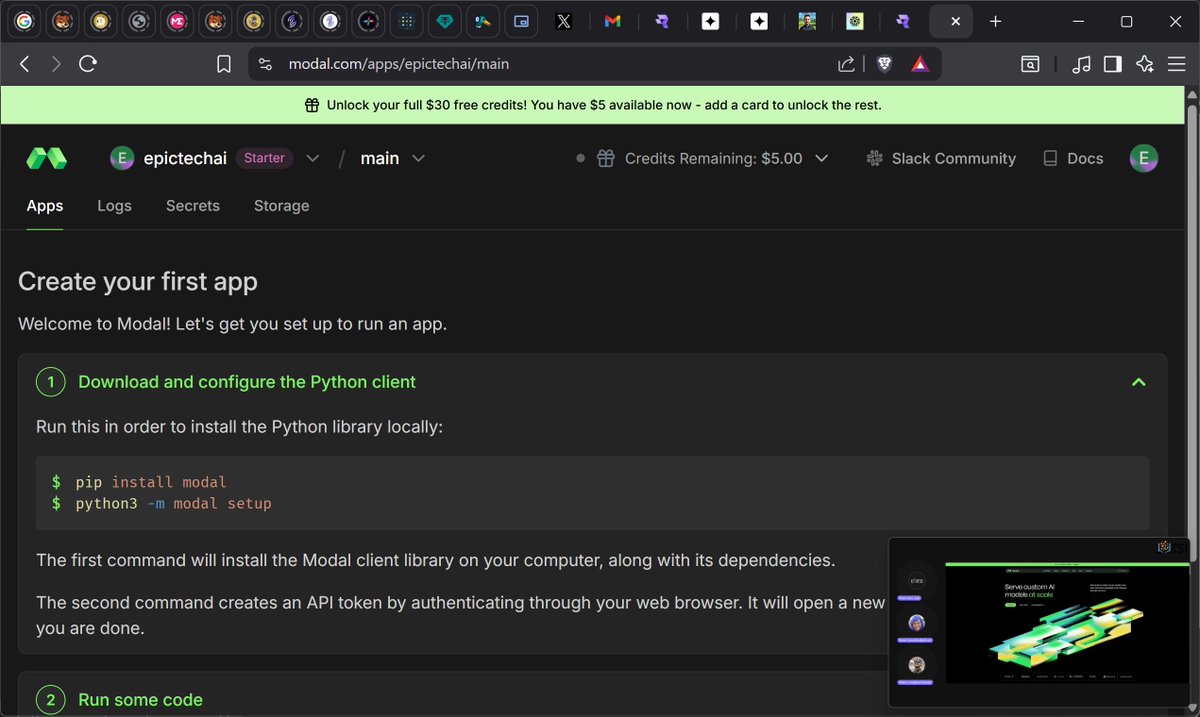The width and height of the screenshot is (1200, 717).
Task: Click the epictechai workspace avatar E
Action: pyautogui.click(x=122, y=158)
